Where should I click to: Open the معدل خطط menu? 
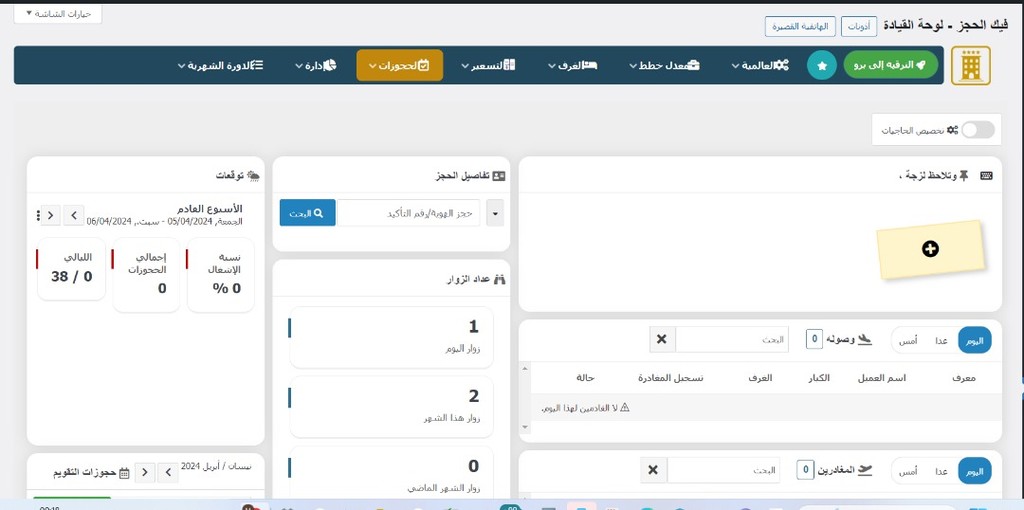[665, 65]
